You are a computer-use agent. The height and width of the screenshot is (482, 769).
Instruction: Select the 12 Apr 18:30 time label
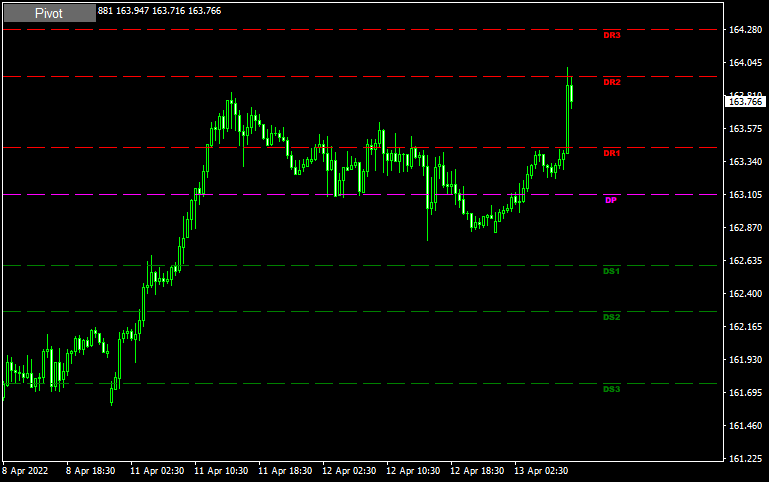[475, 470]
